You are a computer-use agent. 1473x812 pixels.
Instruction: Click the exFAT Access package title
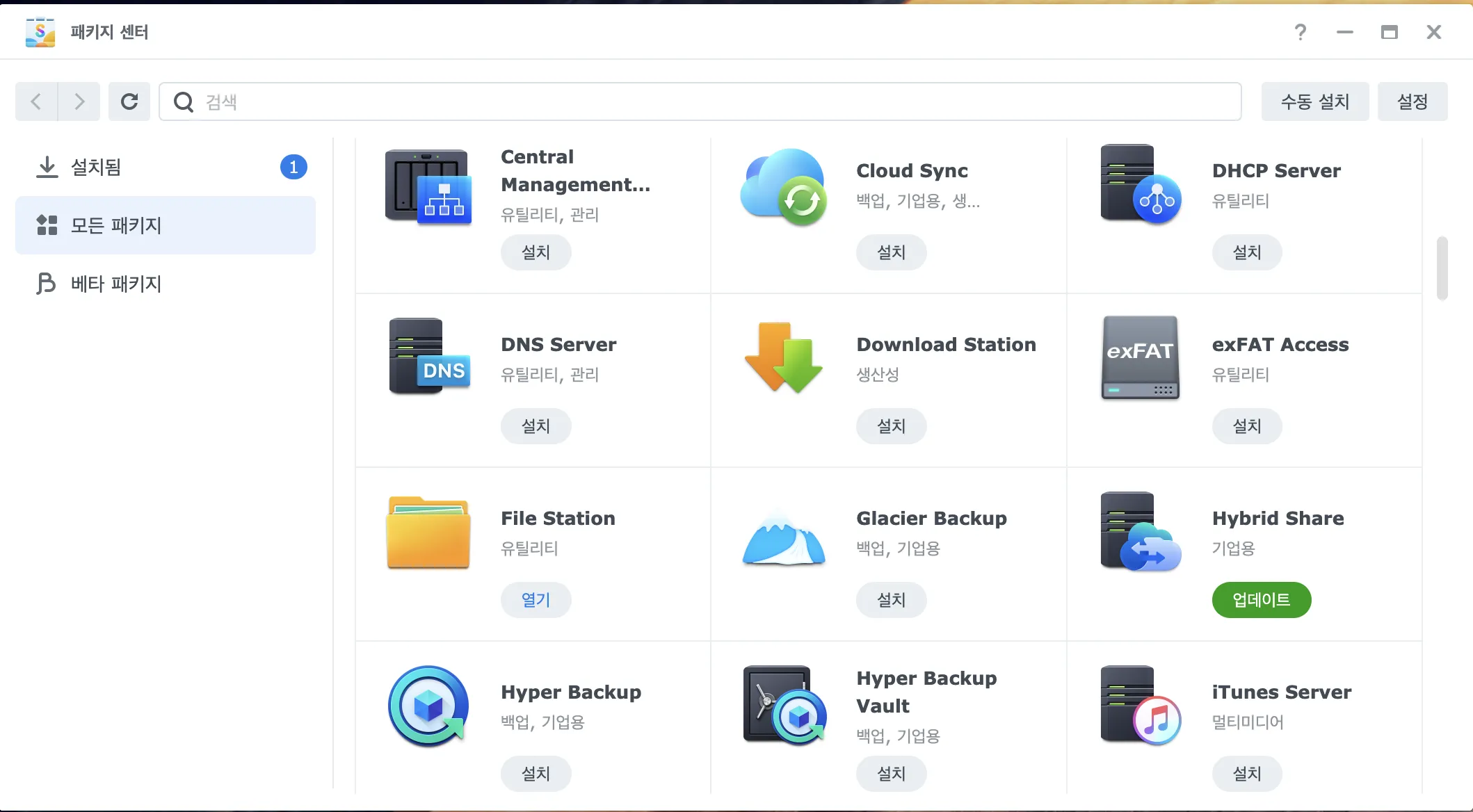(x=1280, y=345)
